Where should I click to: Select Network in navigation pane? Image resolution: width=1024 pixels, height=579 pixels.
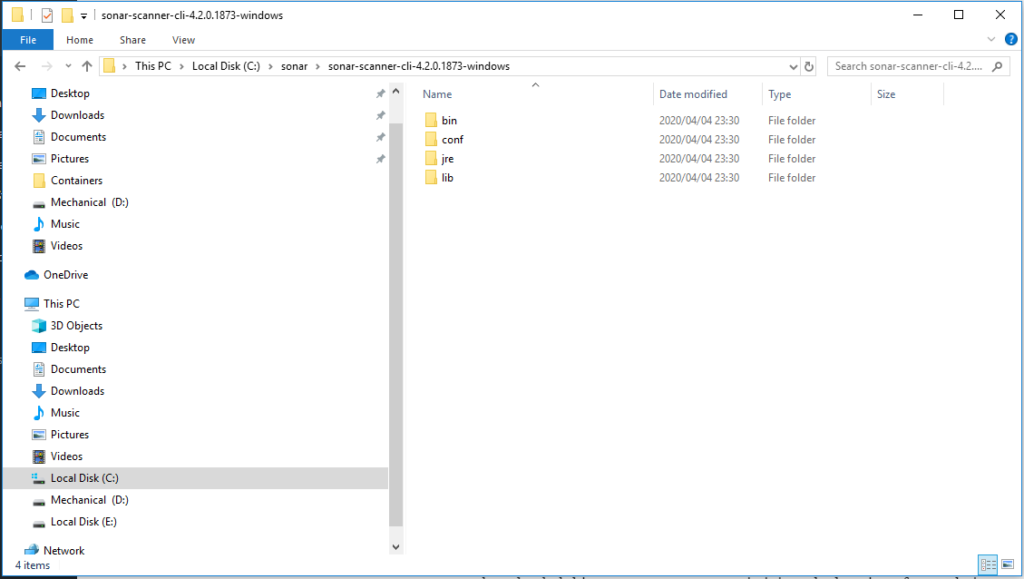click(x=63, y=550)
